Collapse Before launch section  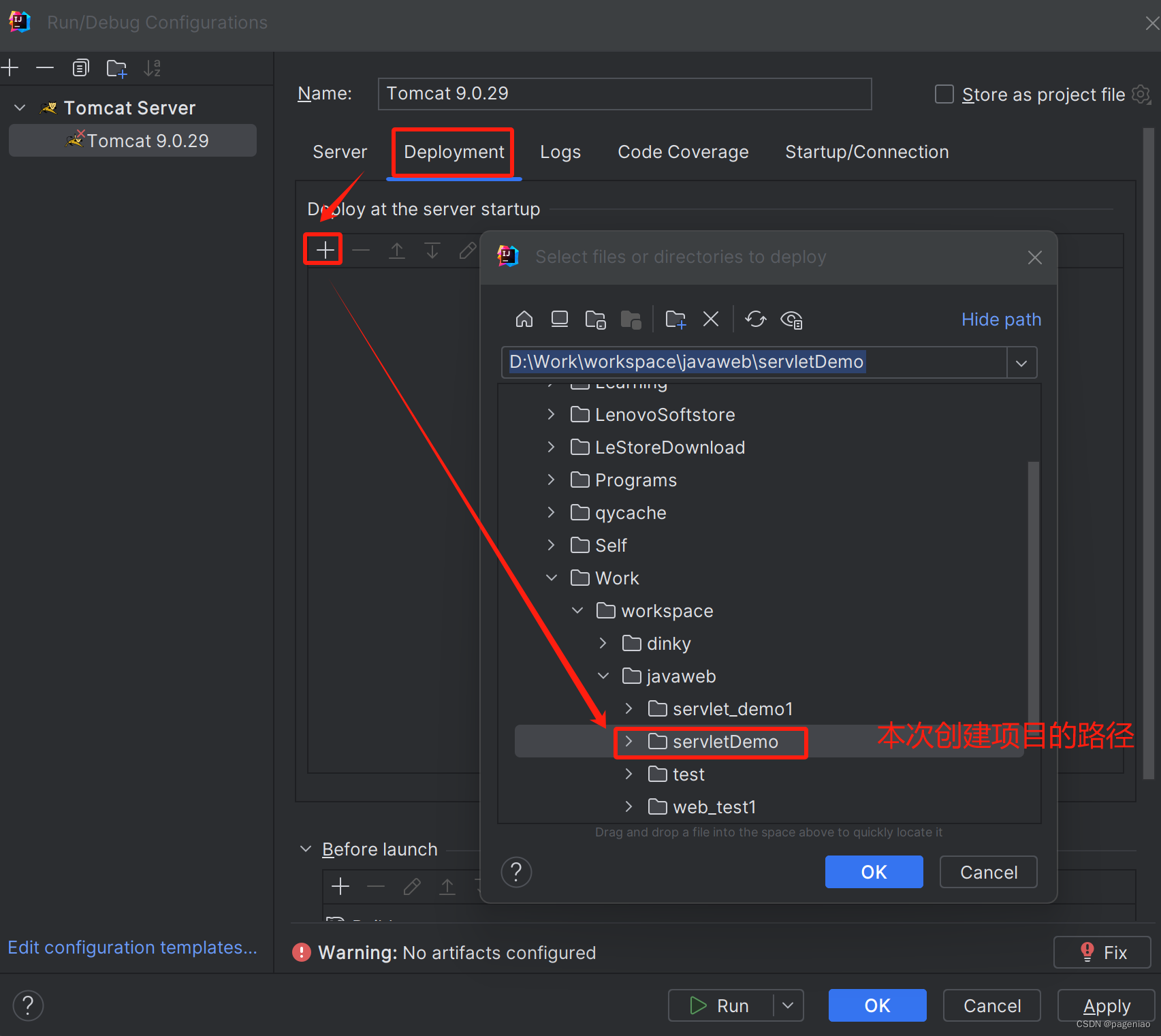[x=306, y=849]
